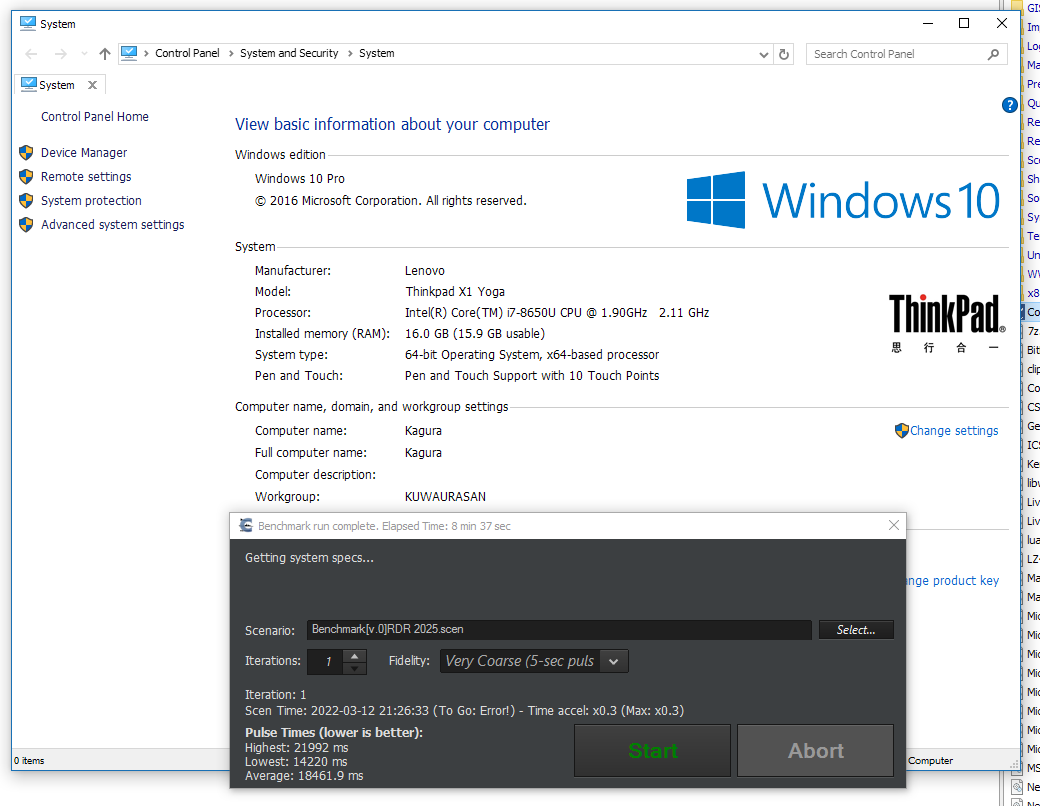Viewport: 1040px width, 806px height.
Task: Expand chevron after System and Security breadcrumb
Action: [x=349, y=54]
